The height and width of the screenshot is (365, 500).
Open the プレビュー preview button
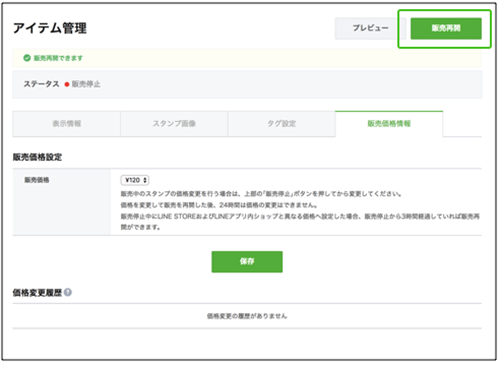tap(370, 28)
